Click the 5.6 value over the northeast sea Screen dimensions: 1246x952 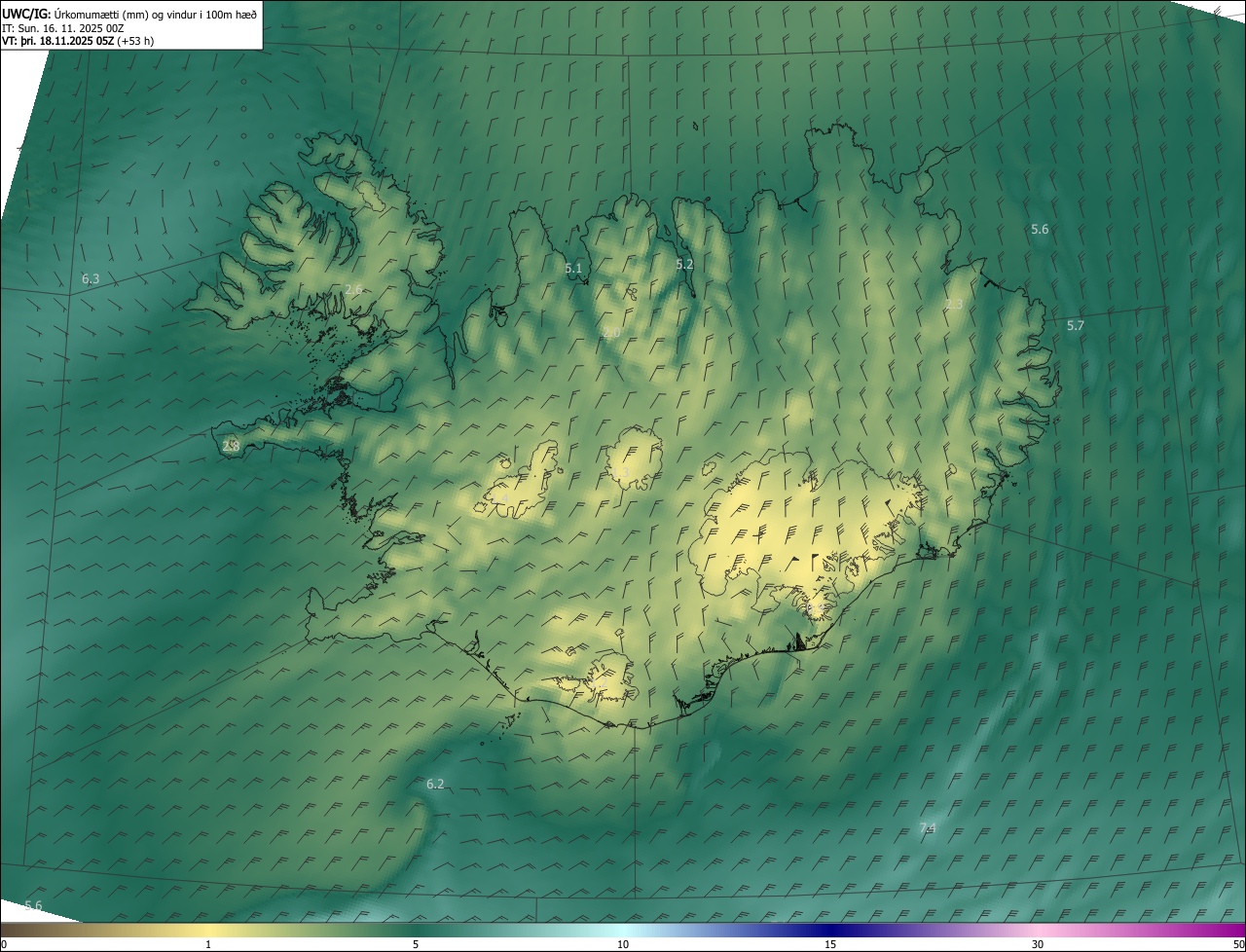click(1040, 230)
